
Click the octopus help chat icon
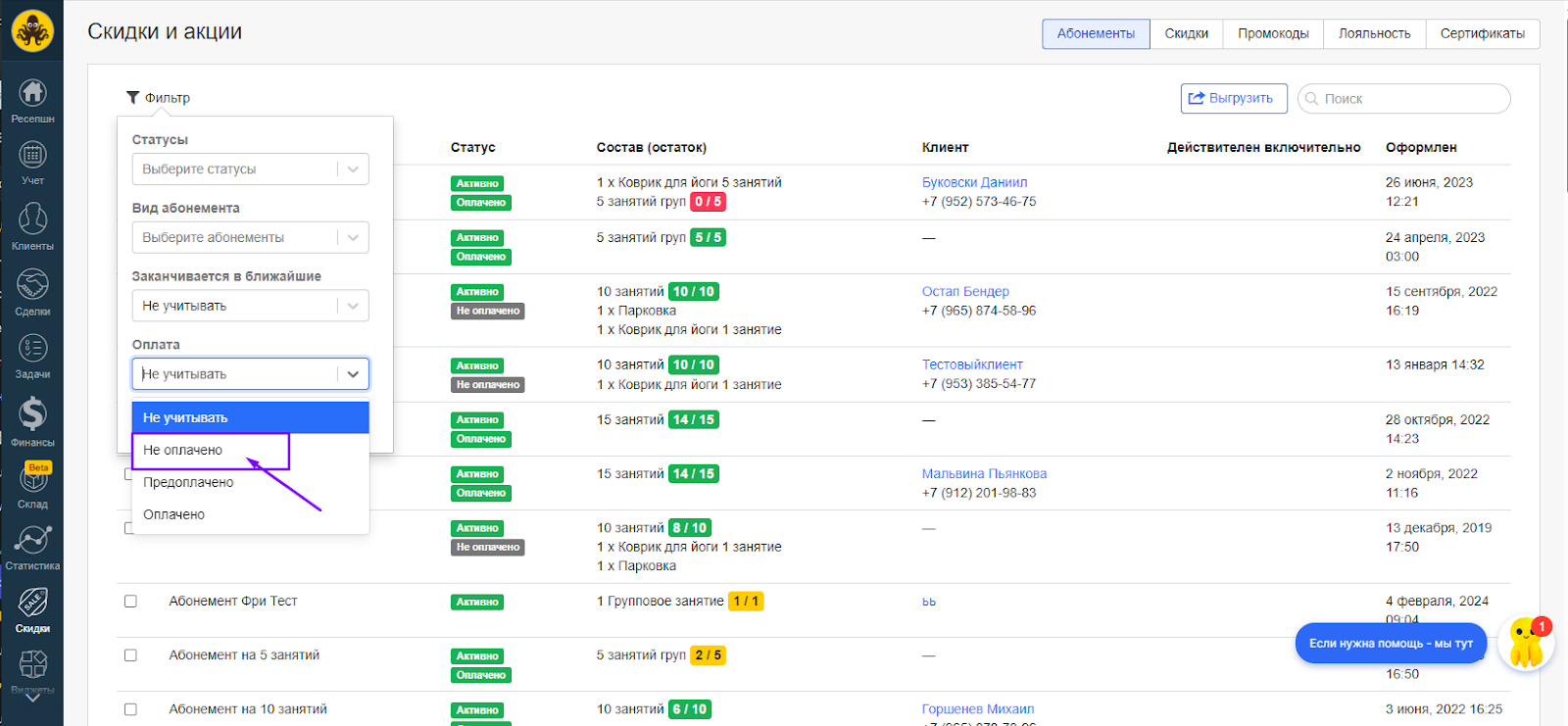1526,644
